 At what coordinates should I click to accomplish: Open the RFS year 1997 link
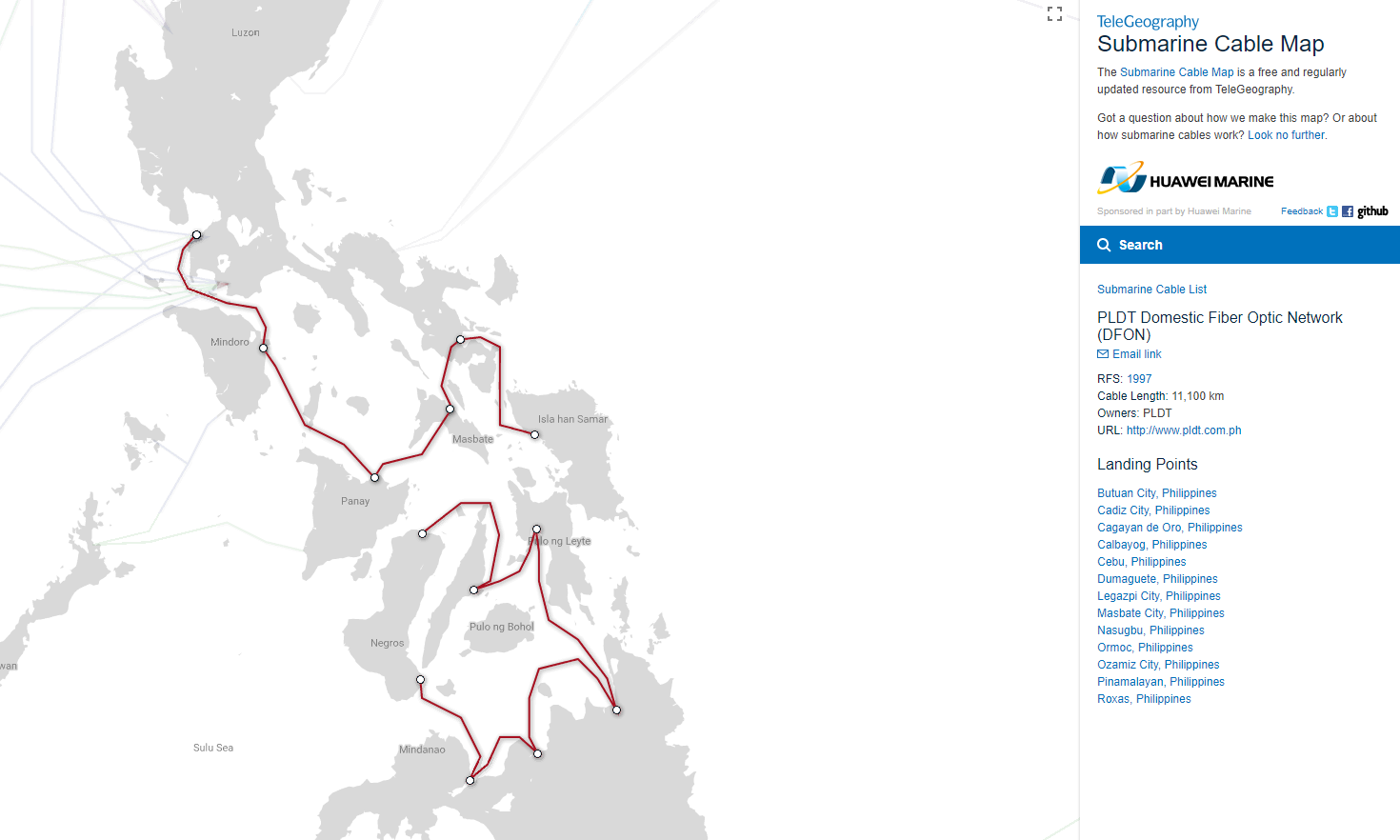tap(1139, 379)
